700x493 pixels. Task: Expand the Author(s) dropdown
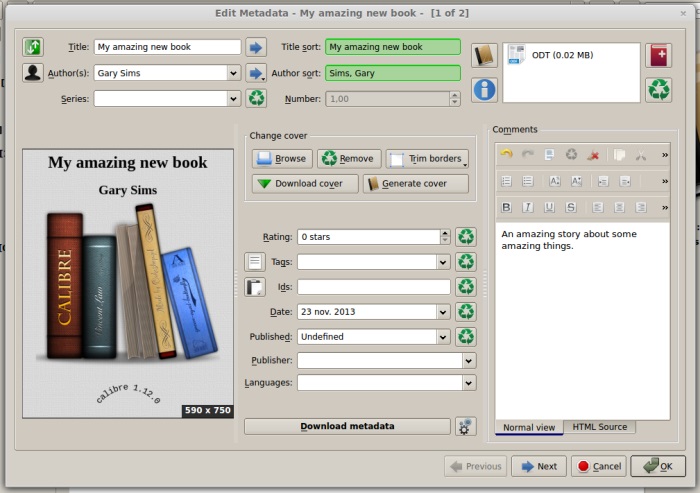click(233, 73)
